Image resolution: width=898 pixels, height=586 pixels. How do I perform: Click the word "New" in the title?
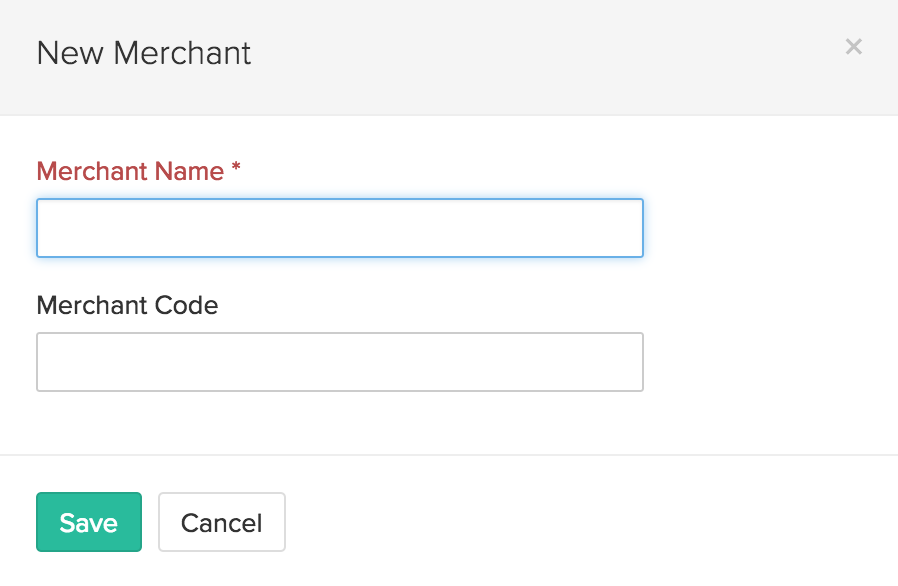[x=69, y=53]
